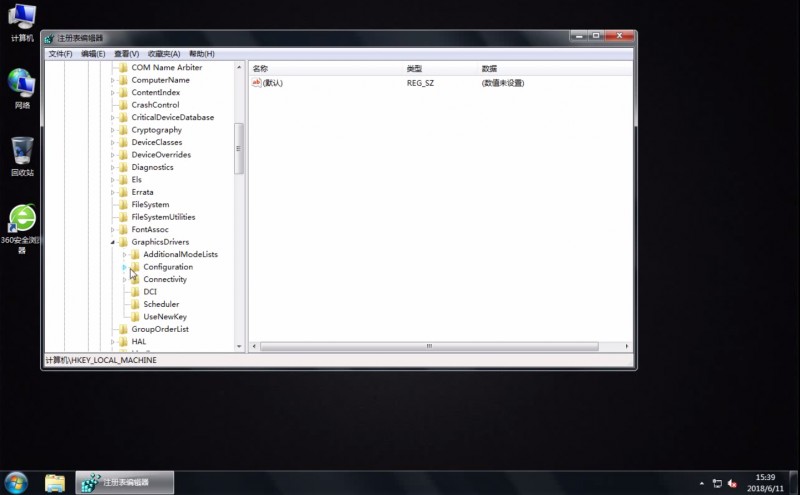Select the AdditionalModeLists subkey
This screenshot has width=800, height=495.
pos(180,254)
